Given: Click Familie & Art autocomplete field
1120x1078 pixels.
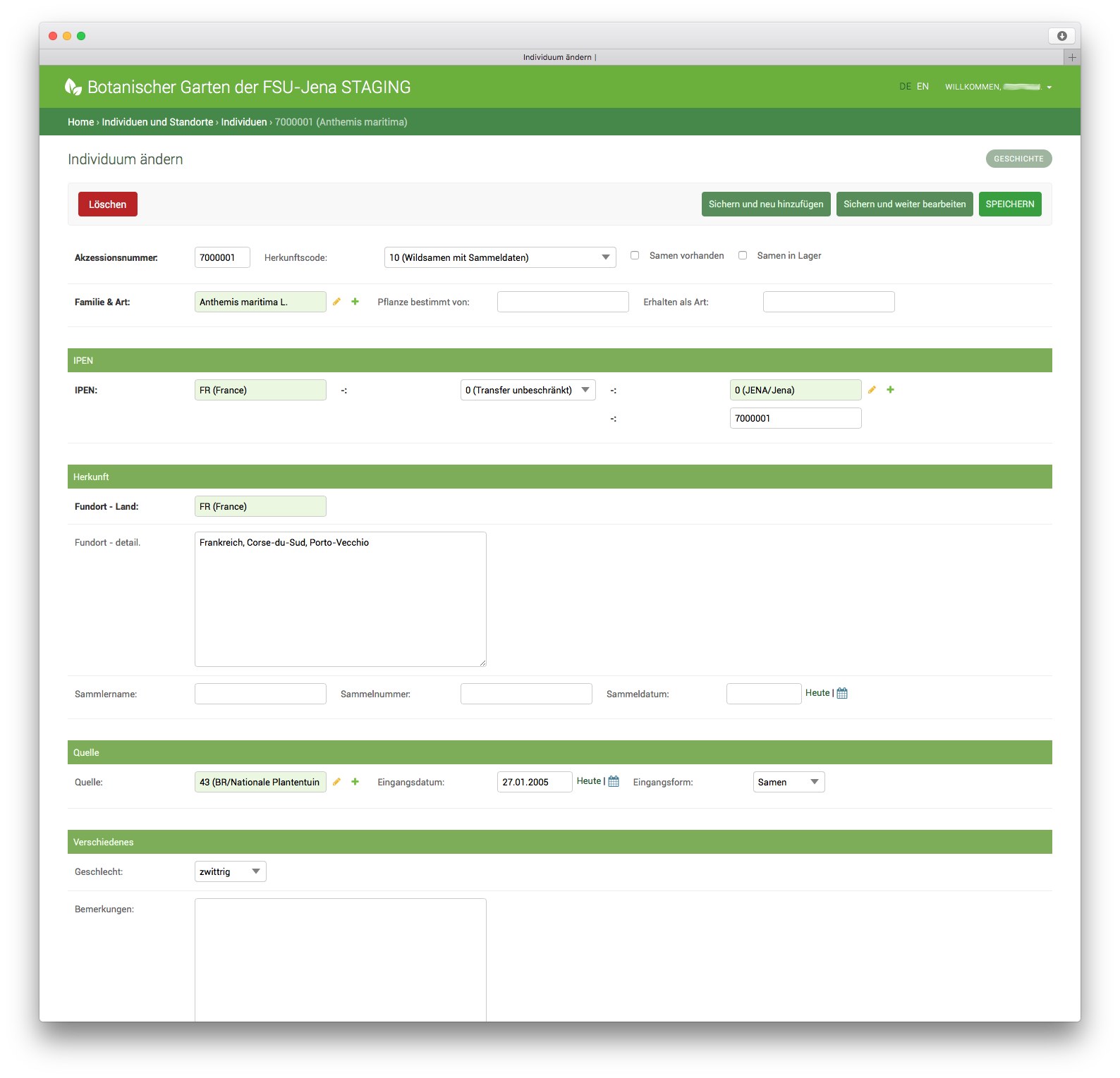Looking at the screenshot, I should point(260,302).
